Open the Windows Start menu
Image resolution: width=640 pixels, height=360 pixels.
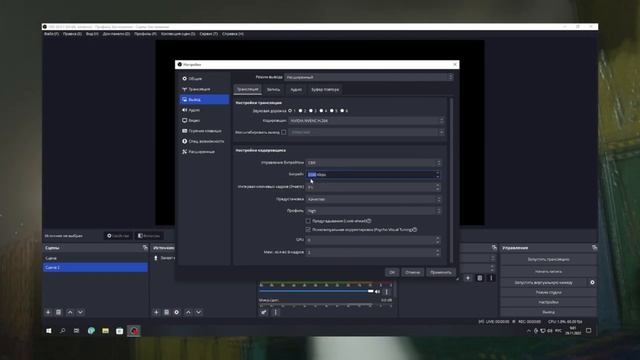49,331
